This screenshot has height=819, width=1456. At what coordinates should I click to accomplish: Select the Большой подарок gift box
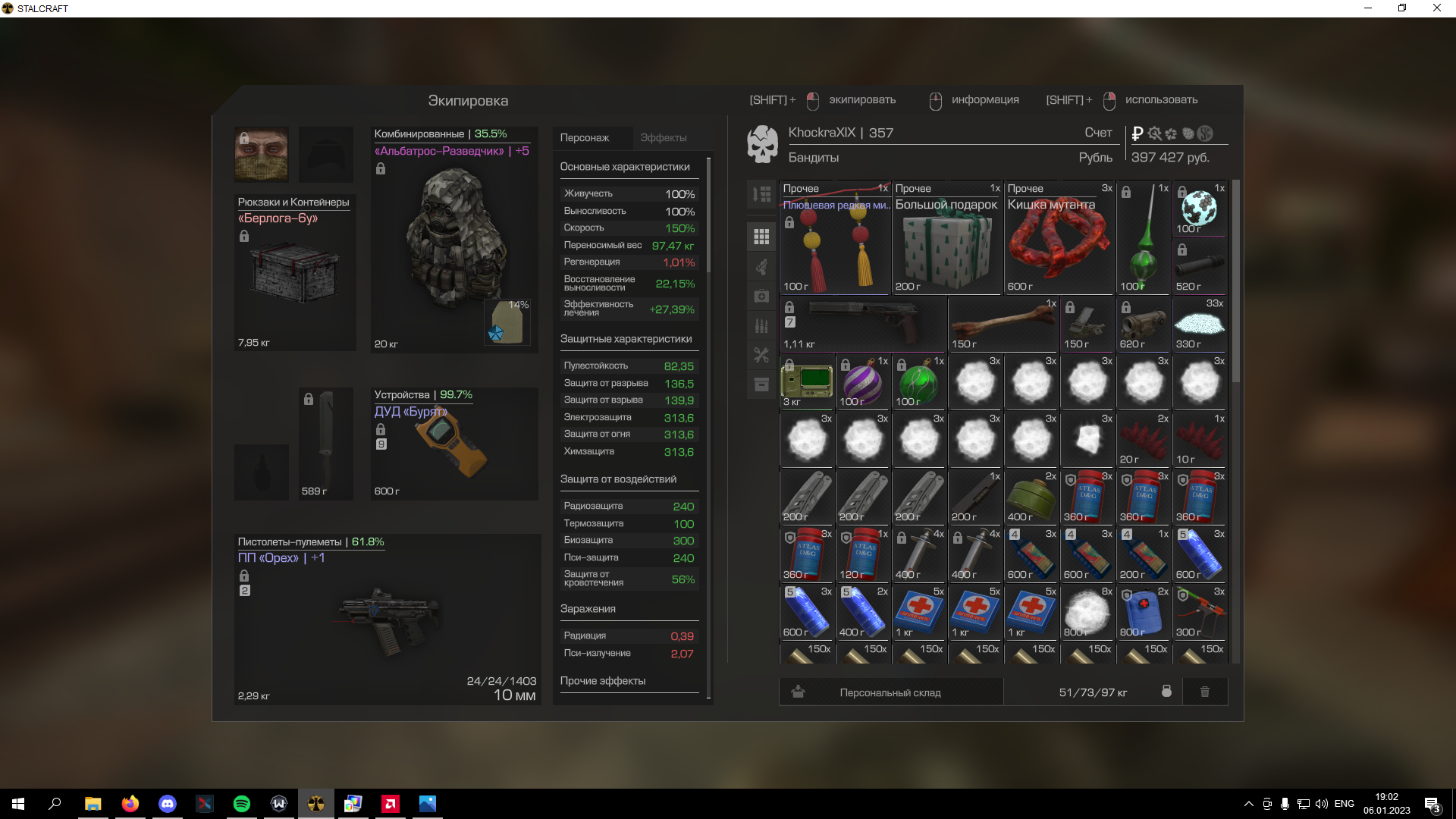[947, 237]
